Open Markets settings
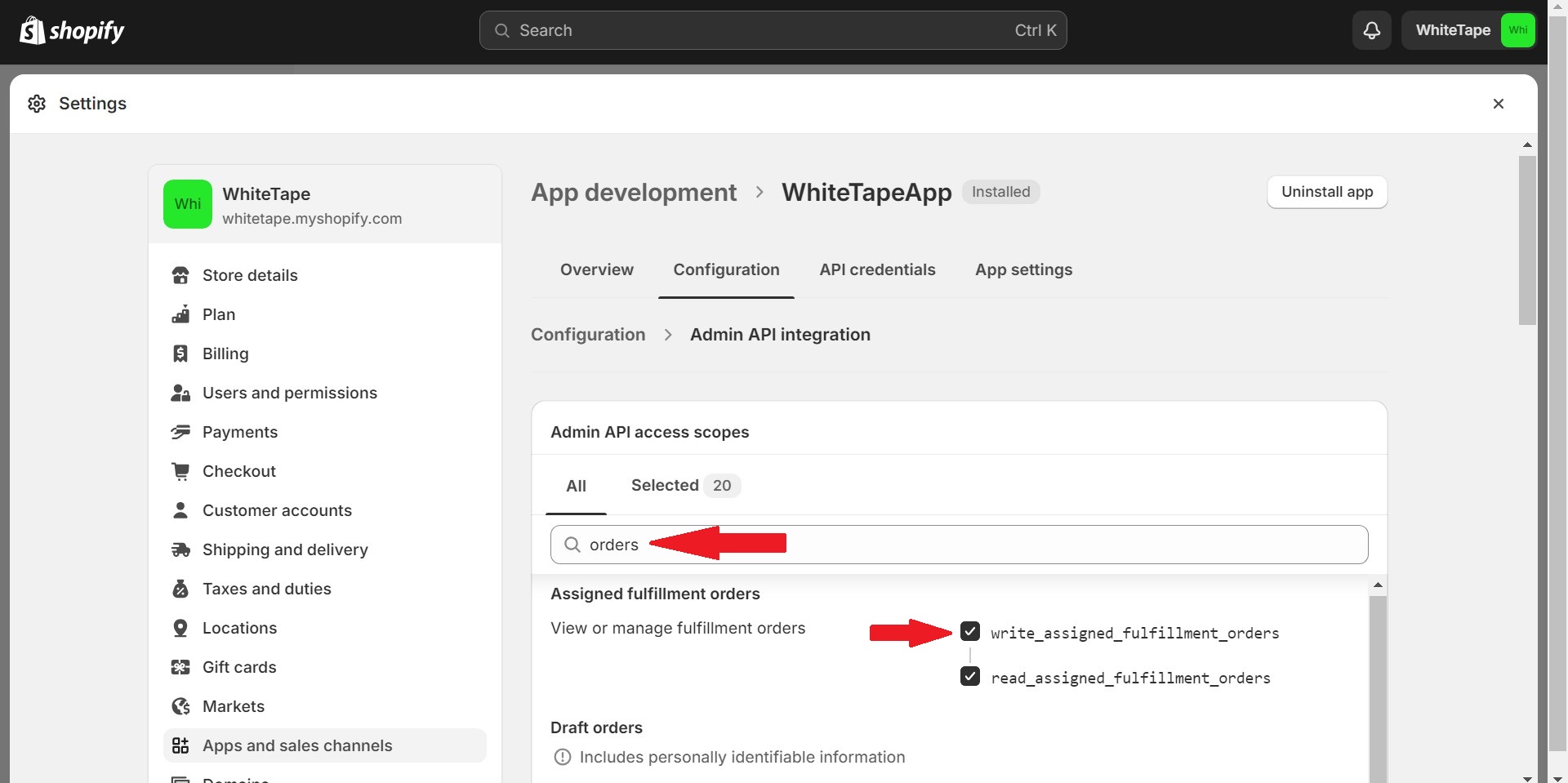 [x=325, y=706]
